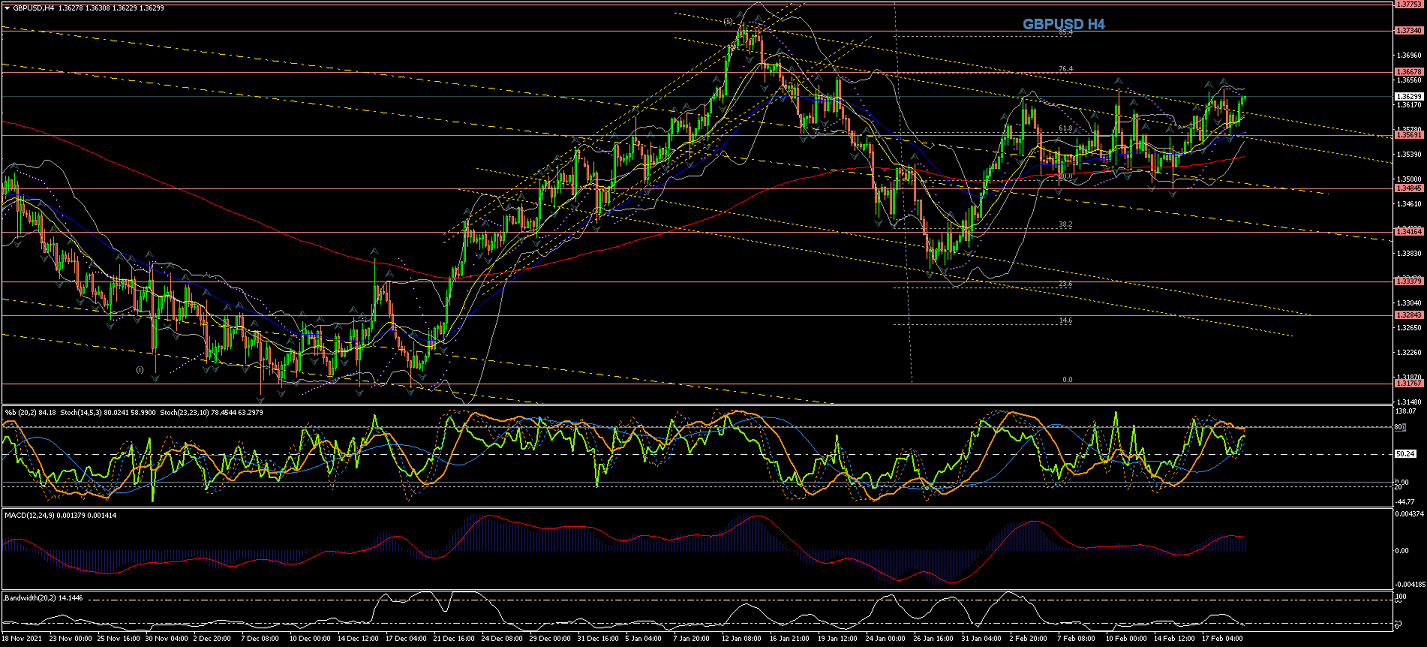
Task: Select the 1.37340 horizontal level price tag
Action: (1407, 31)
